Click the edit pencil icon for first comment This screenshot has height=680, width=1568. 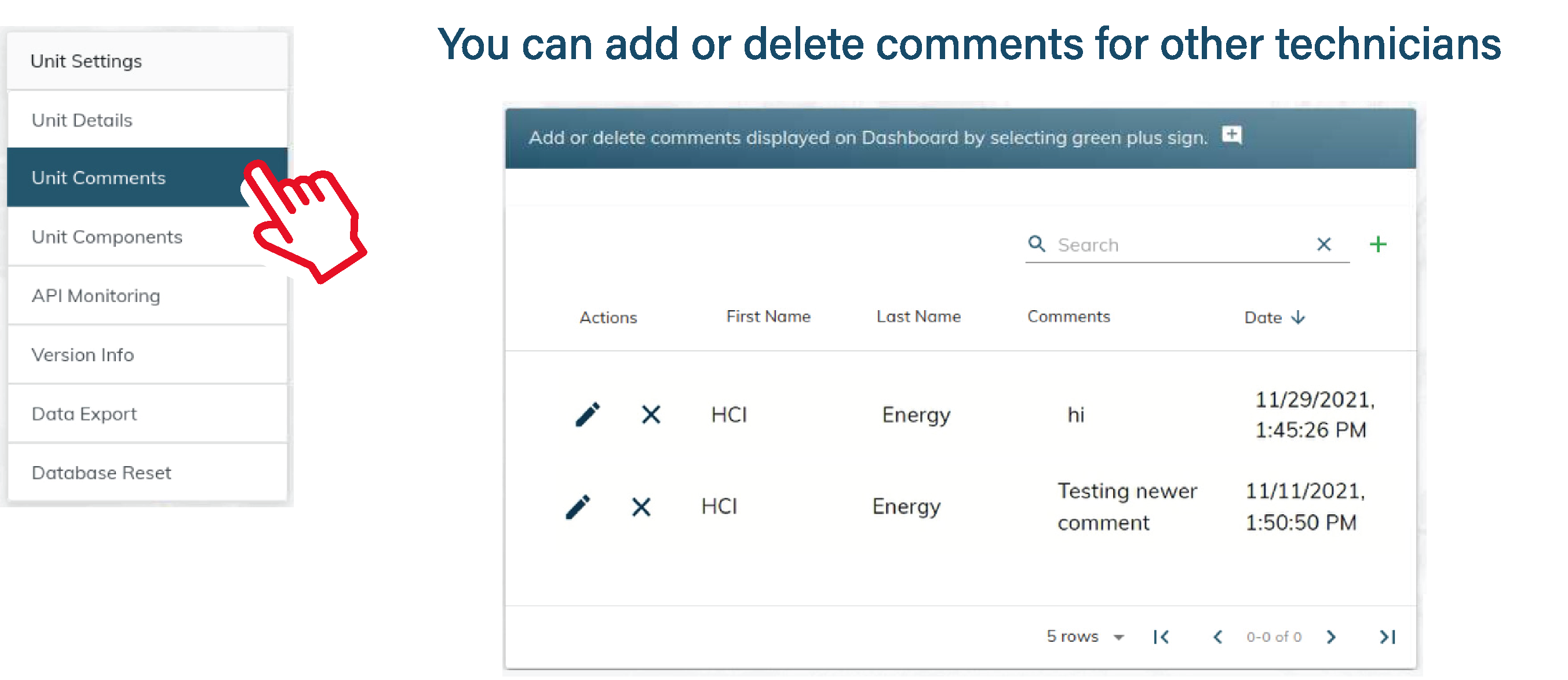pos(580,413)
